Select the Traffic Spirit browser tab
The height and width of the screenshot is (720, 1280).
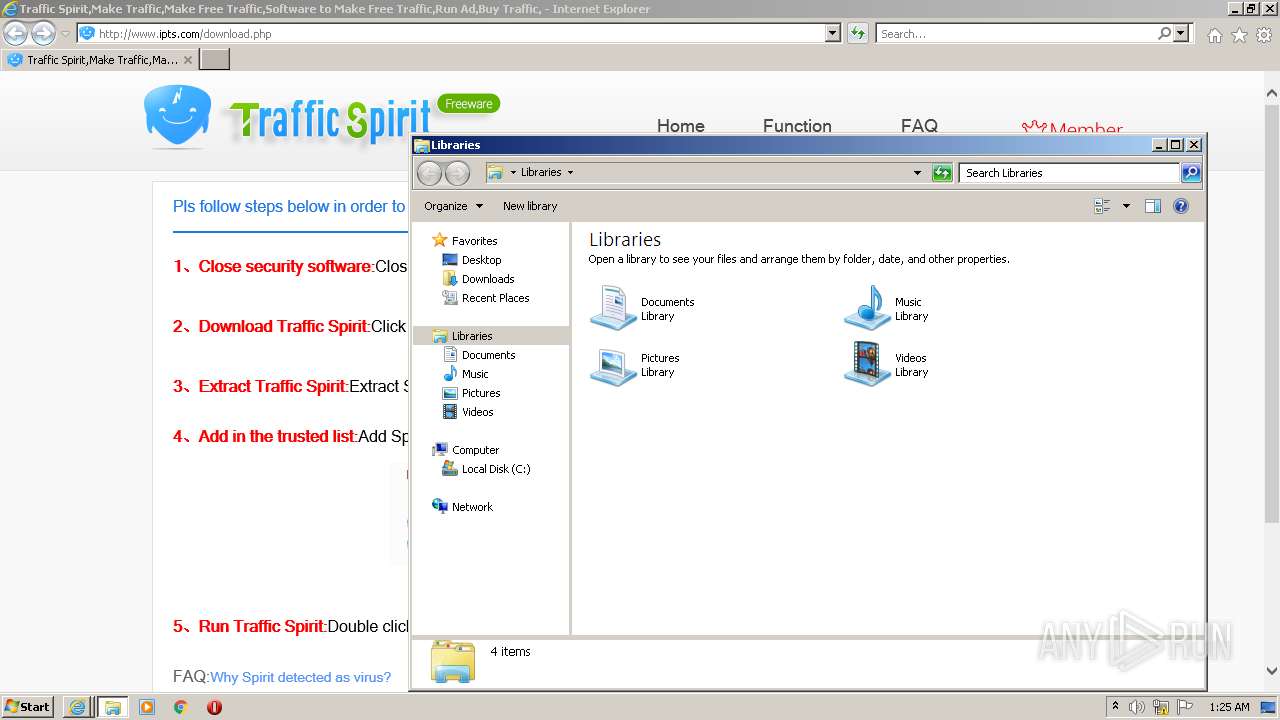click(x=100, y=60)
